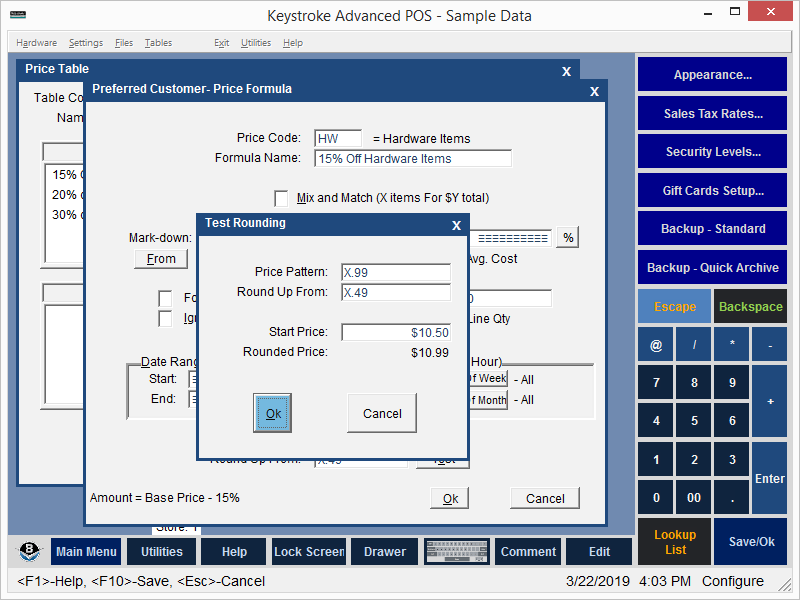This screenshot has height=600, width=800.
Task: Open the Help menu in menu bar
Action: pyautogui.click(x=293, y=43)
